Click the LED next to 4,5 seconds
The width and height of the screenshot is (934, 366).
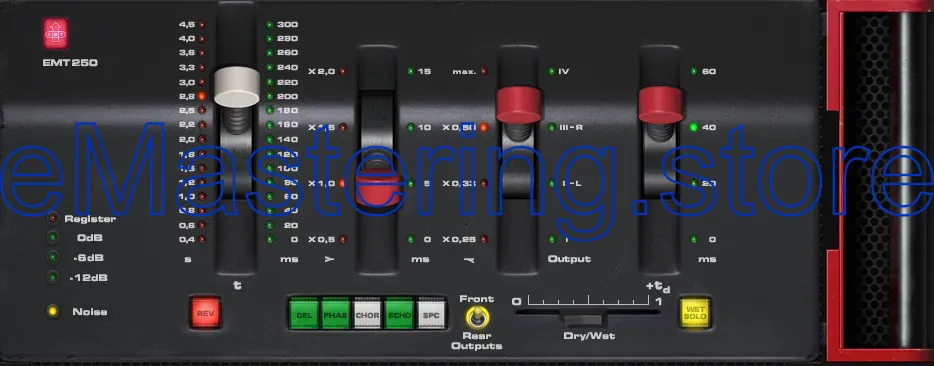point(202,24)
